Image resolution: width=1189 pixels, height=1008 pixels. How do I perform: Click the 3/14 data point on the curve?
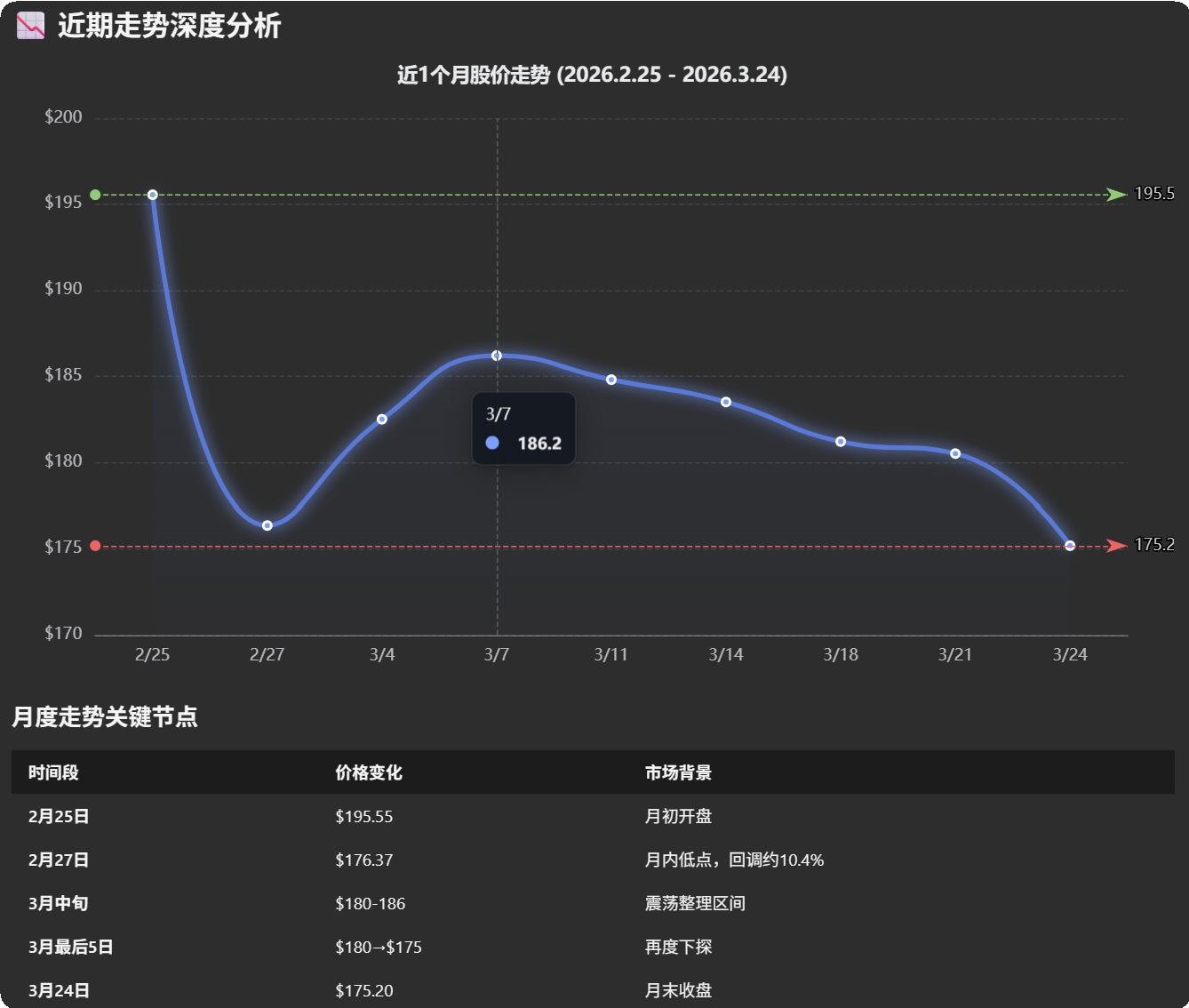[x=726, y=402]
